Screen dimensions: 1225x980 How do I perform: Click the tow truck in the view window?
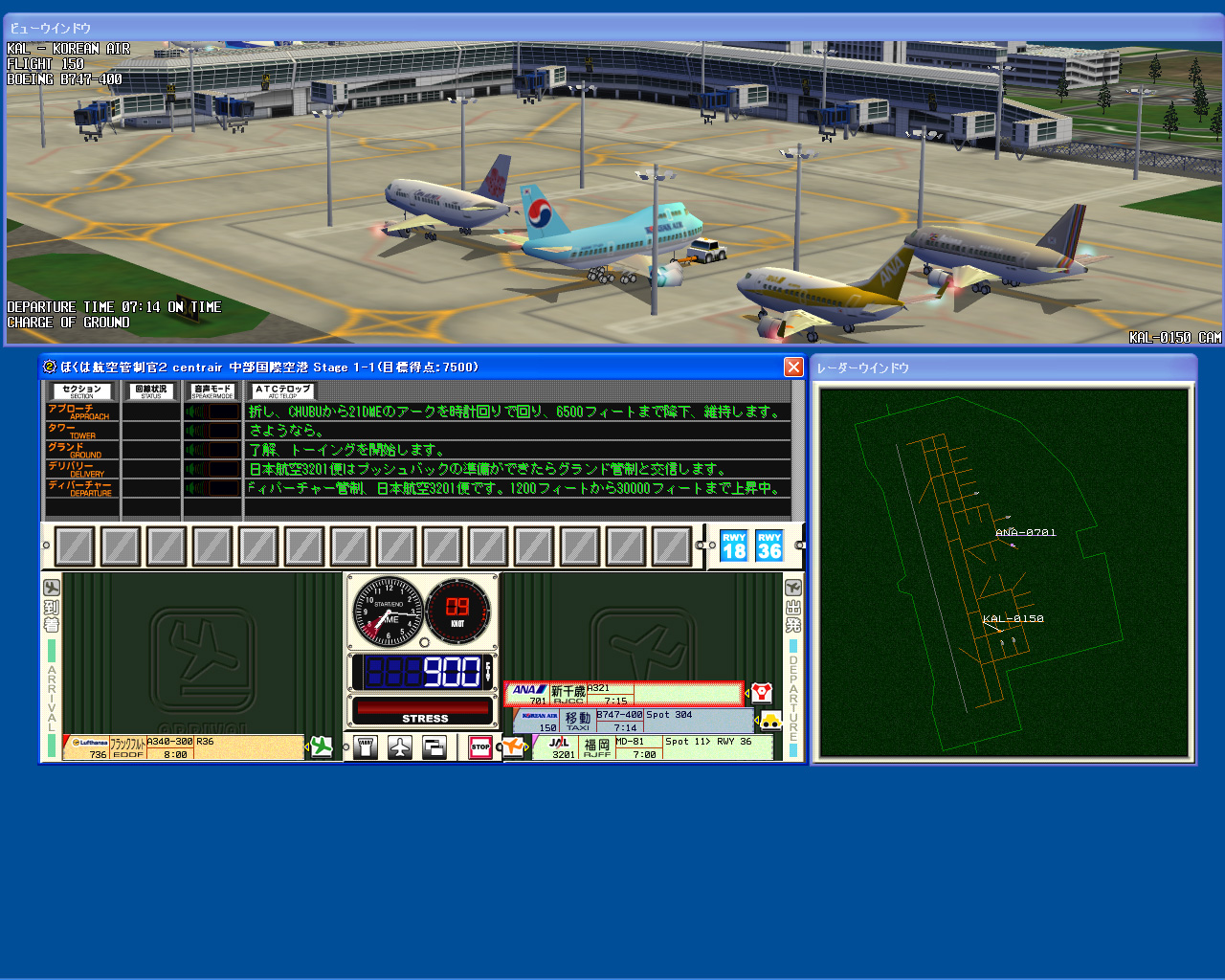(706, 251)
